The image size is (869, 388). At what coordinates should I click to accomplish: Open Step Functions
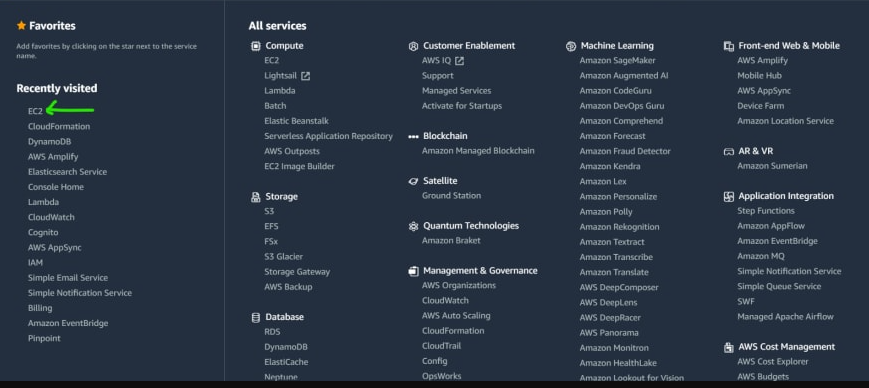[x=765, y=211]
